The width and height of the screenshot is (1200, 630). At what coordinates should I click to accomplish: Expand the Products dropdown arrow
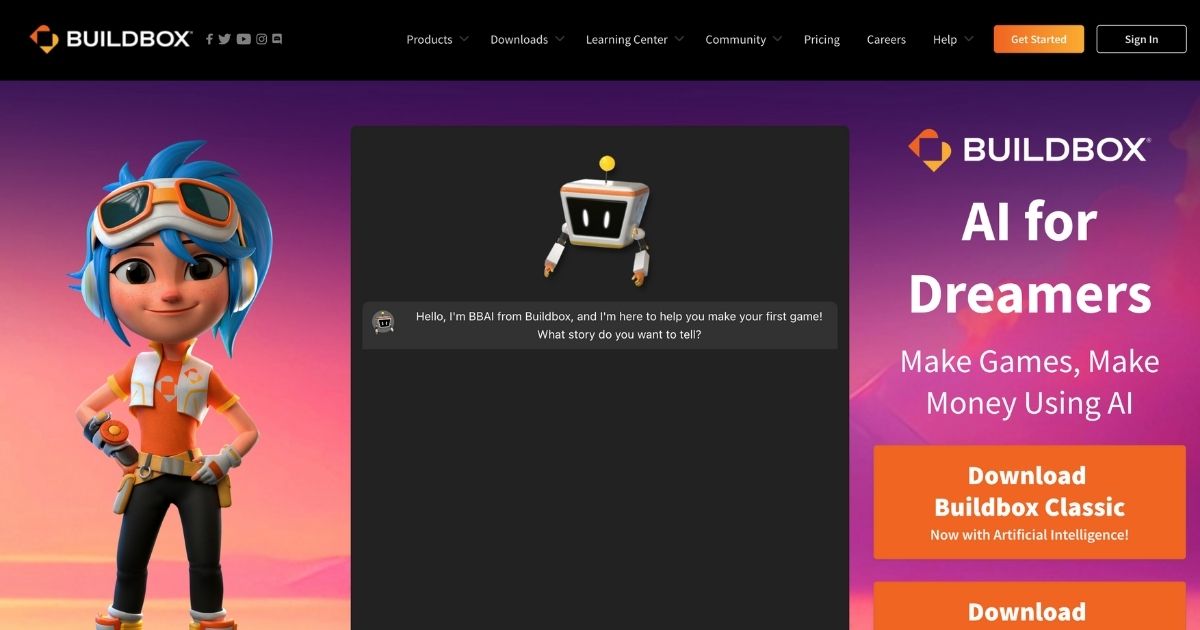pos(463,39)
